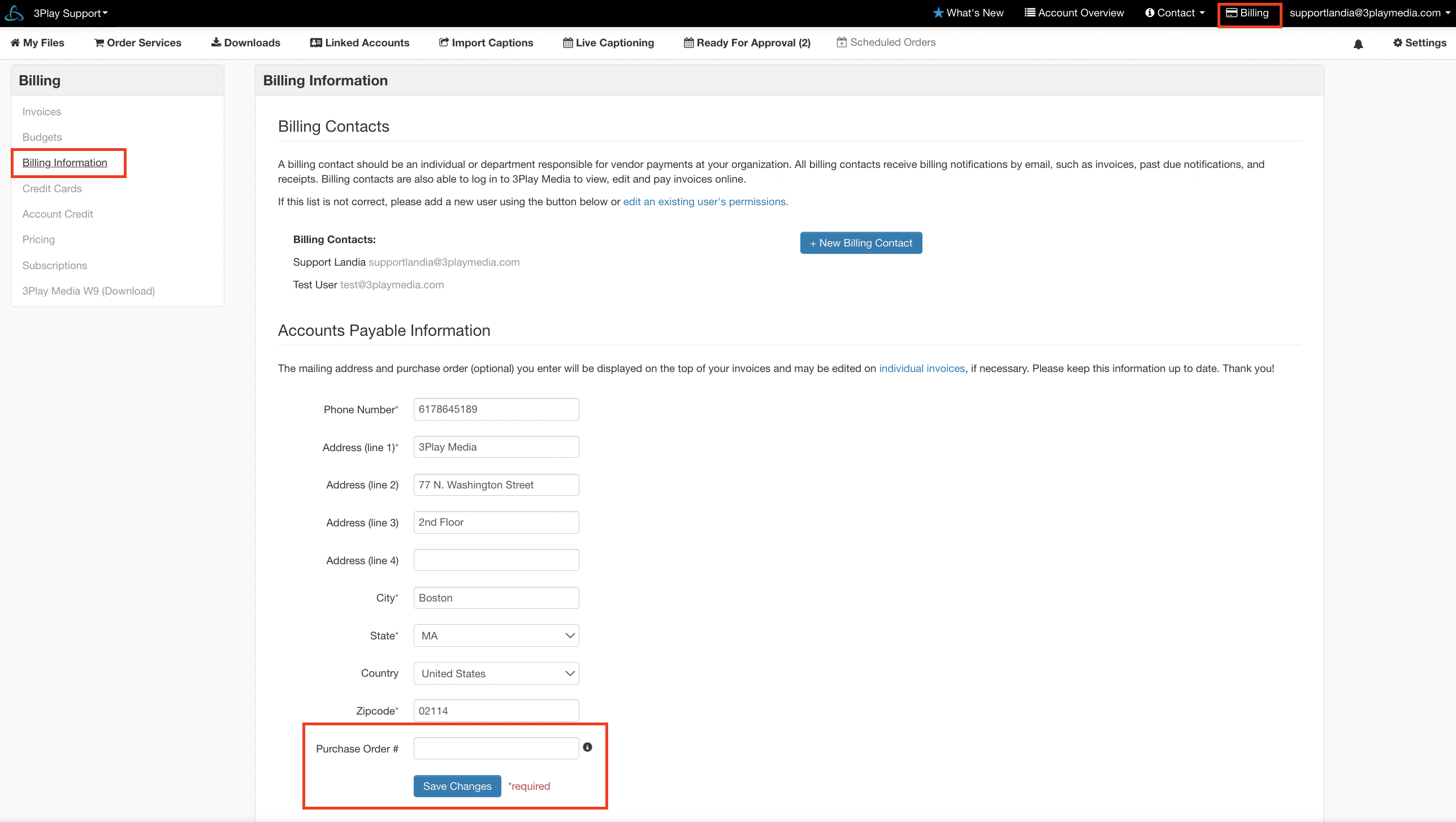Select Credit Cards in sidebar
Image resolution: width=1456 pixels, height=822 pixels.
coord(52,189)
